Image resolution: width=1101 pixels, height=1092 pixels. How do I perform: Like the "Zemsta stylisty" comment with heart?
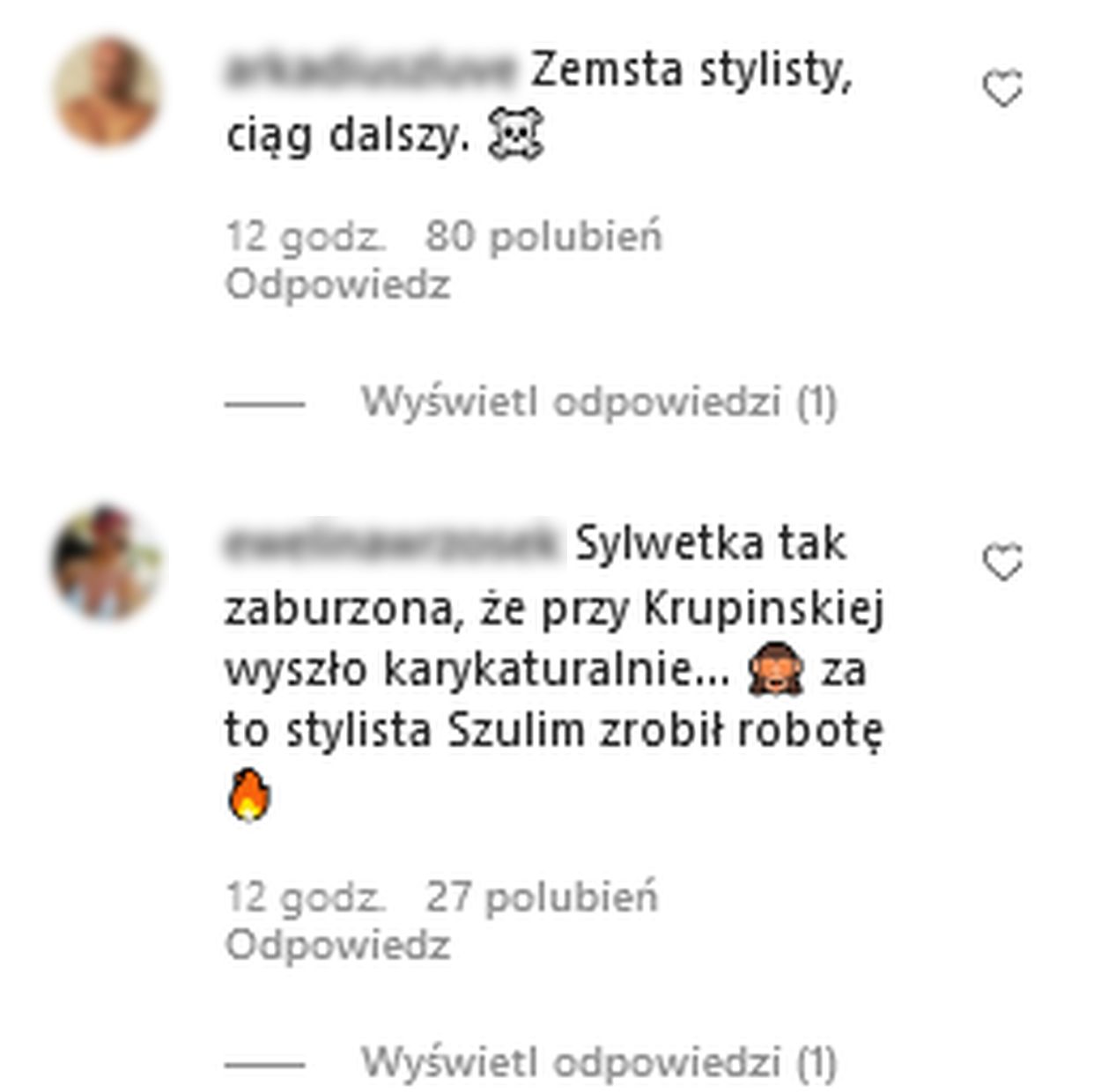pos(1002,89)
